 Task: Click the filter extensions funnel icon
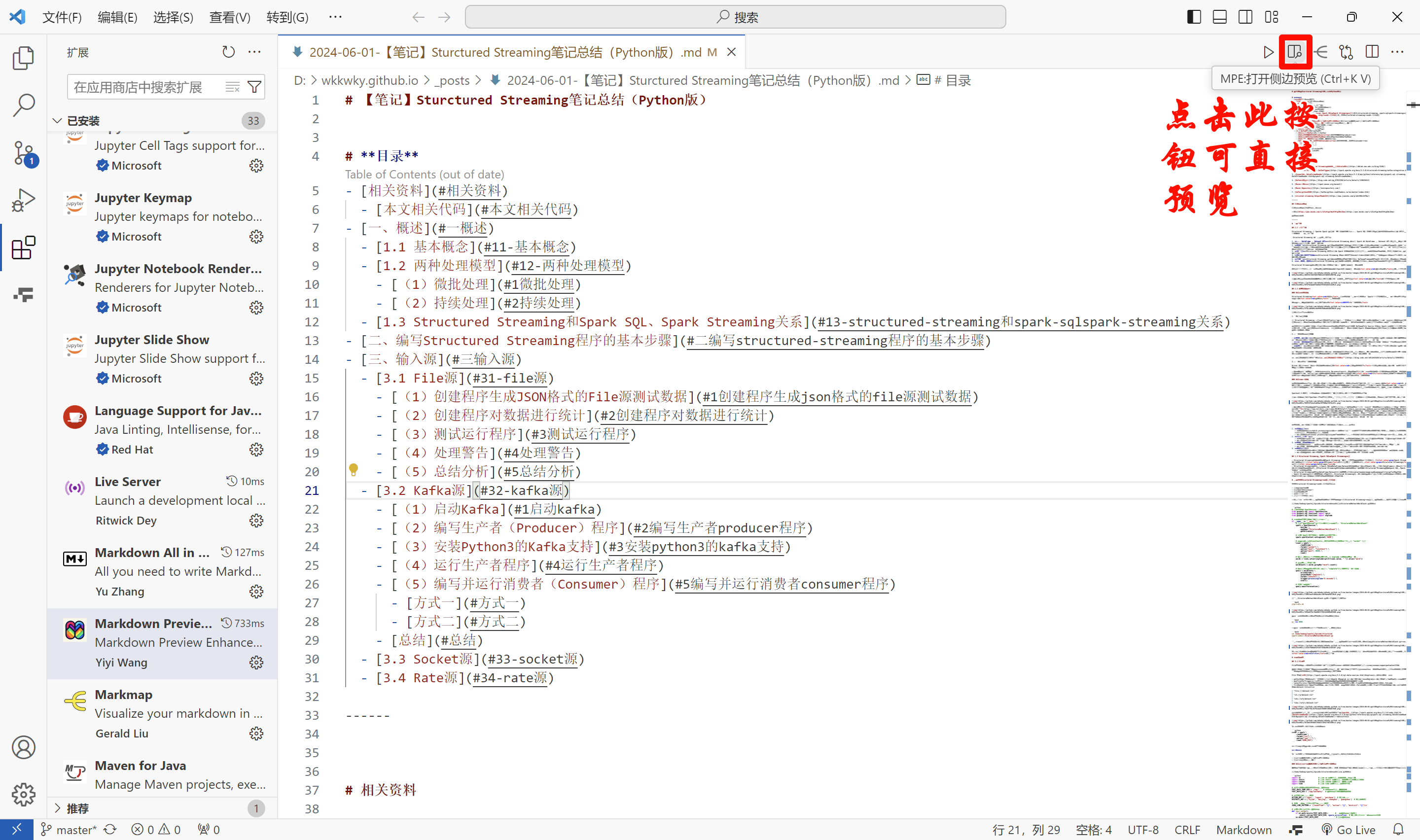(x=255, y=87)
